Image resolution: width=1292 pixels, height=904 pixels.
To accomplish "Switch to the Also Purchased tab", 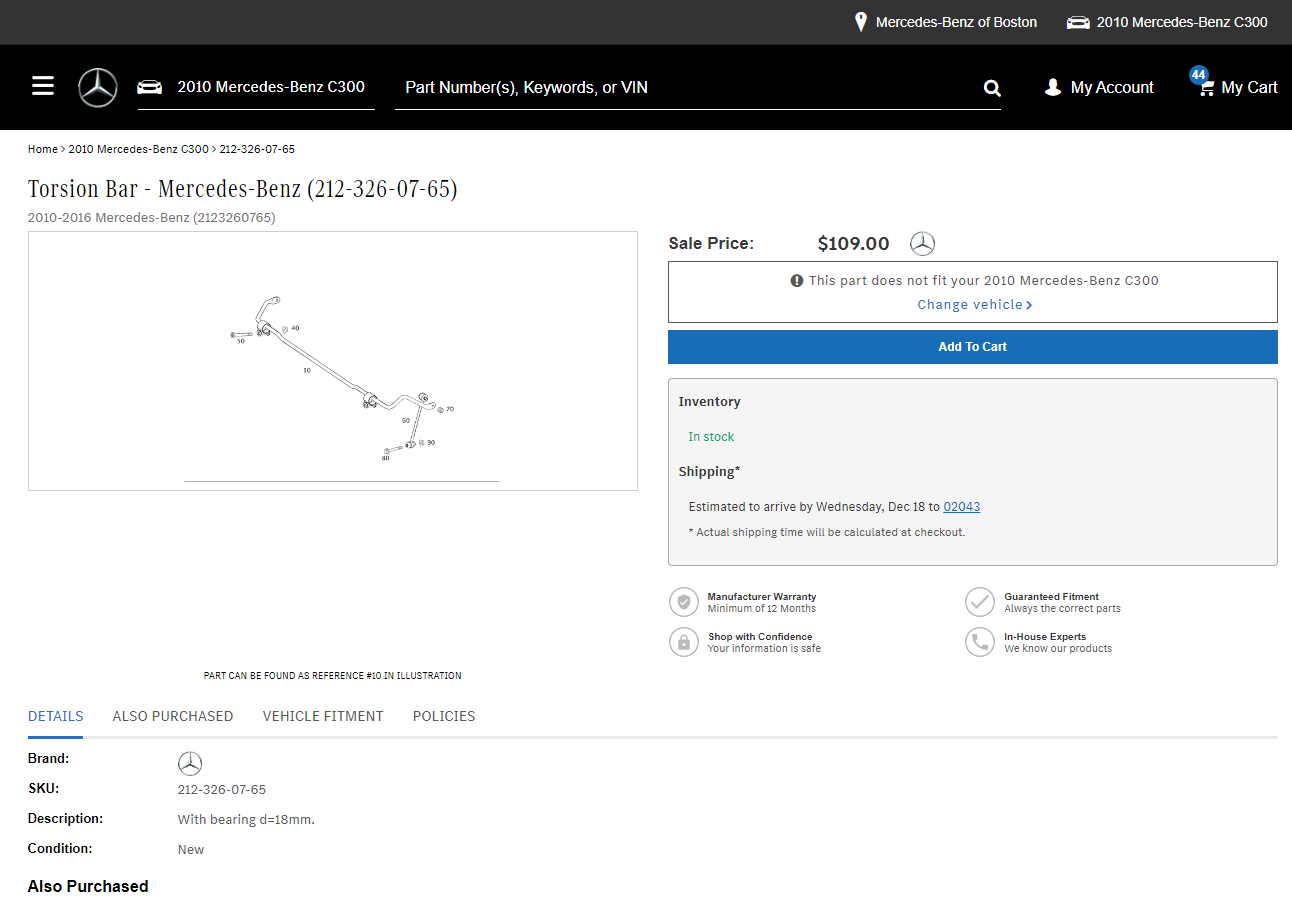I will click(x=172, y=716).
